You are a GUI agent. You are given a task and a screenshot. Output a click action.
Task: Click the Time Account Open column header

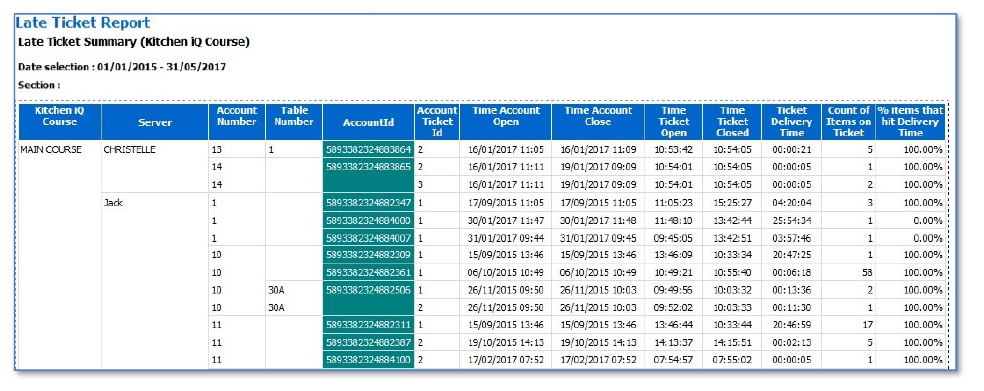point(506,122)
